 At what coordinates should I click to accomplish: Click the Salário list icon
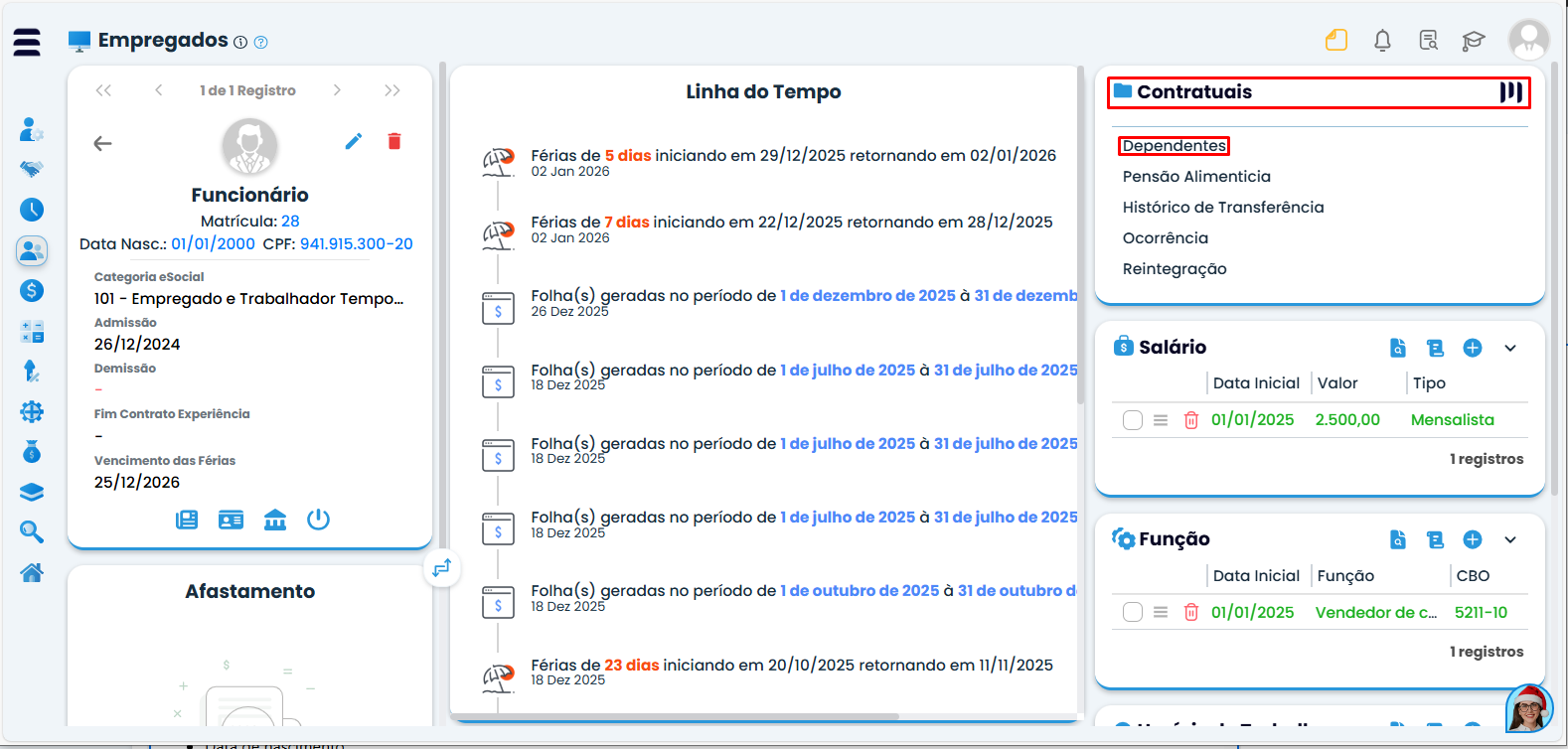tap(1435, 348)
